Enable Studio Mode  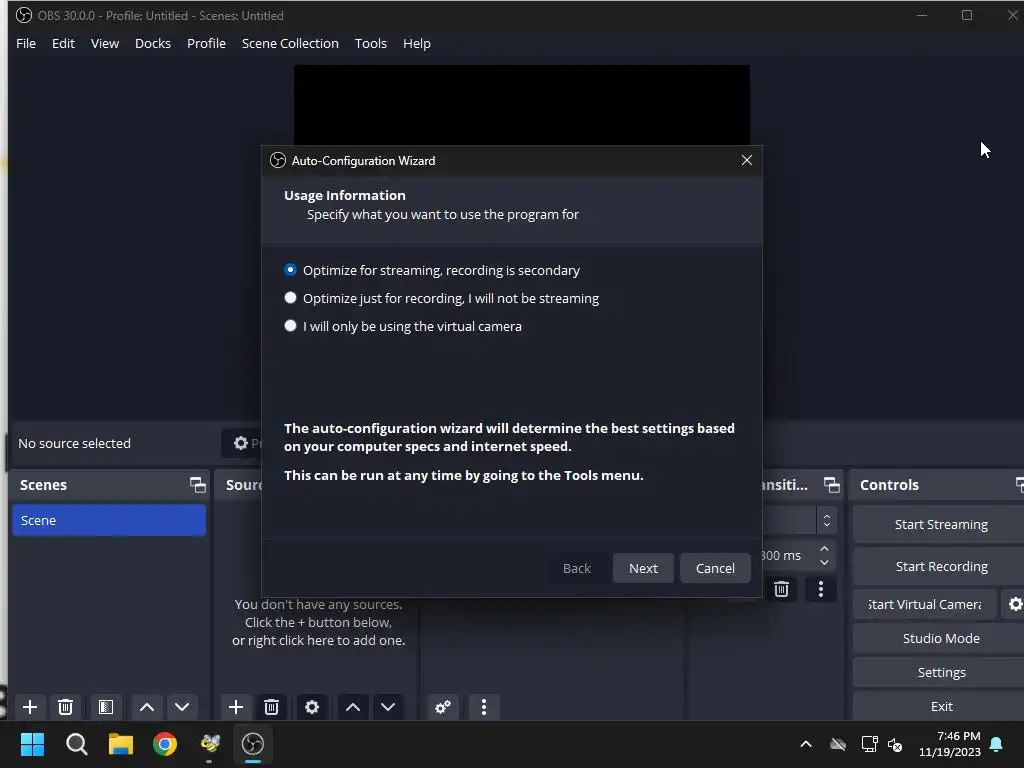[x=940, y=638]
